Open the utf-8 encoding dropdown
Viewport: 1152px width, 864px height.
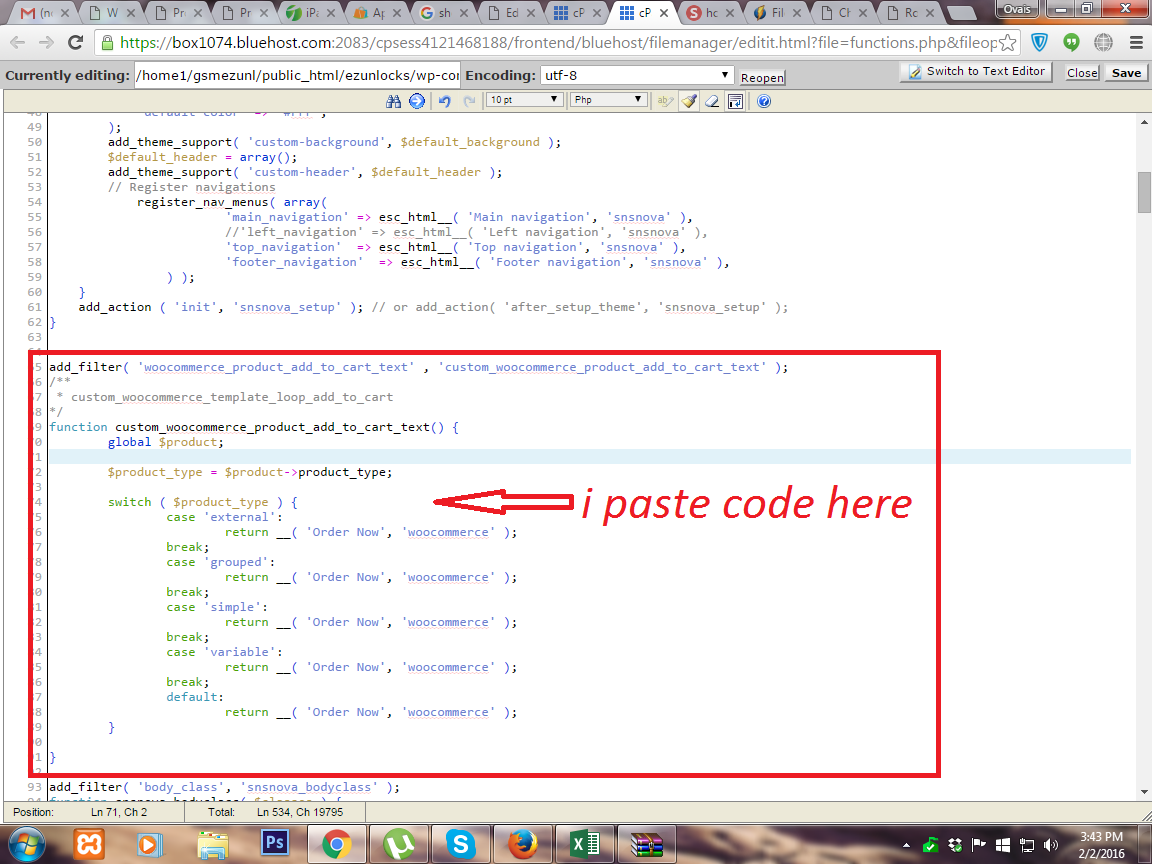pos(637,76)
